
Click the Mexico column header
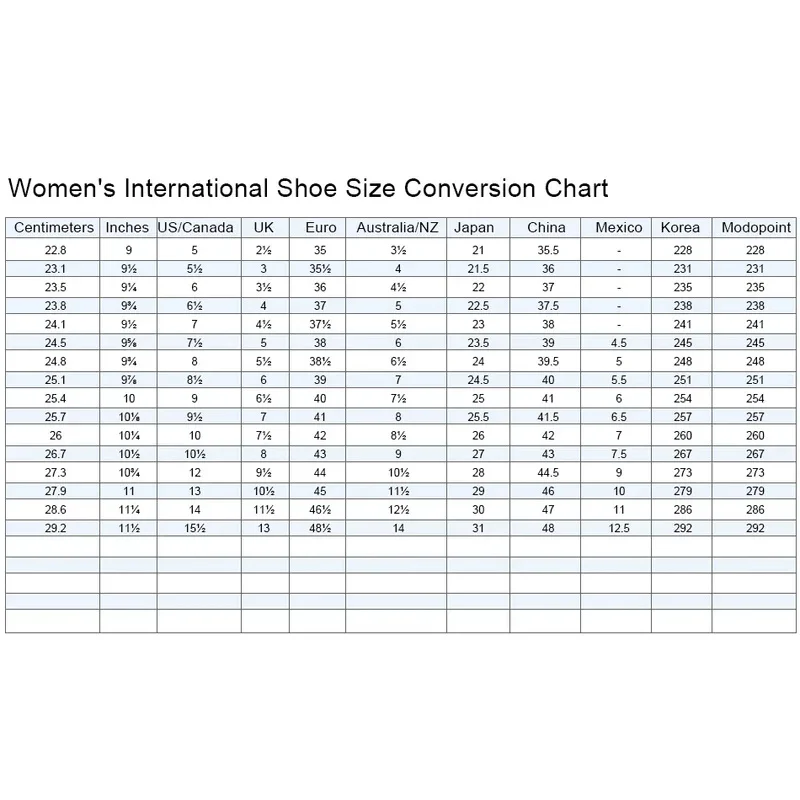click(x=618, y=227)
